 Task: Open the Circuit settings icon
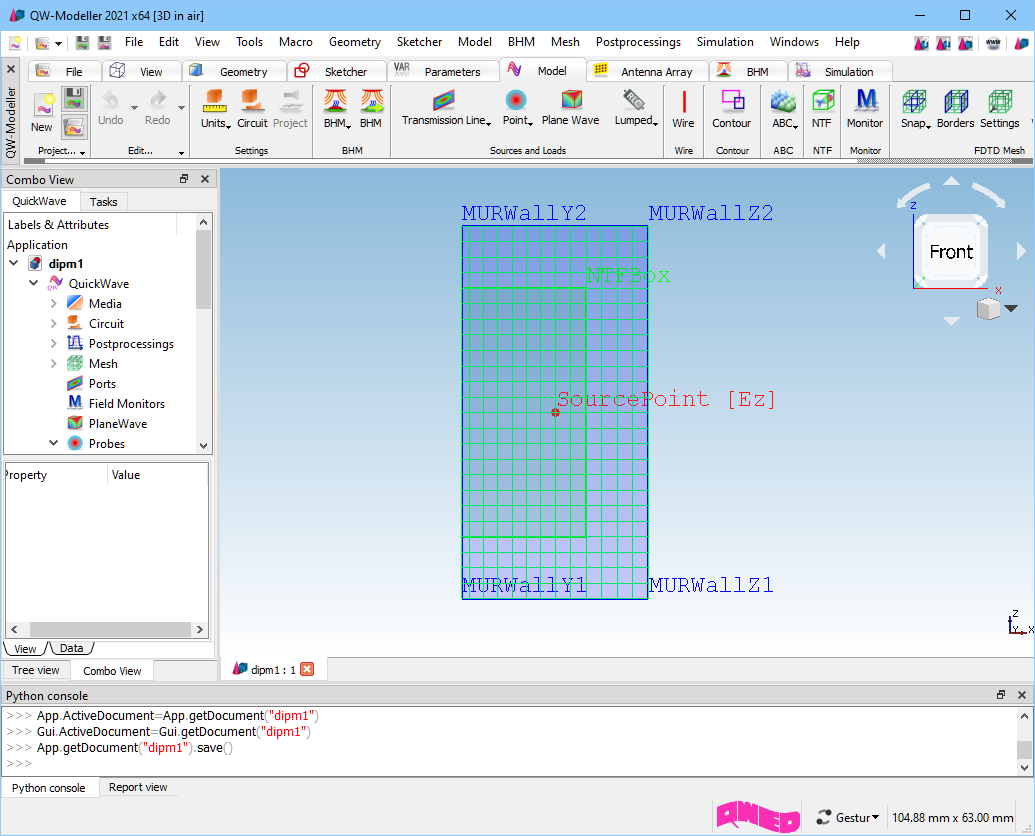point(252,110)
